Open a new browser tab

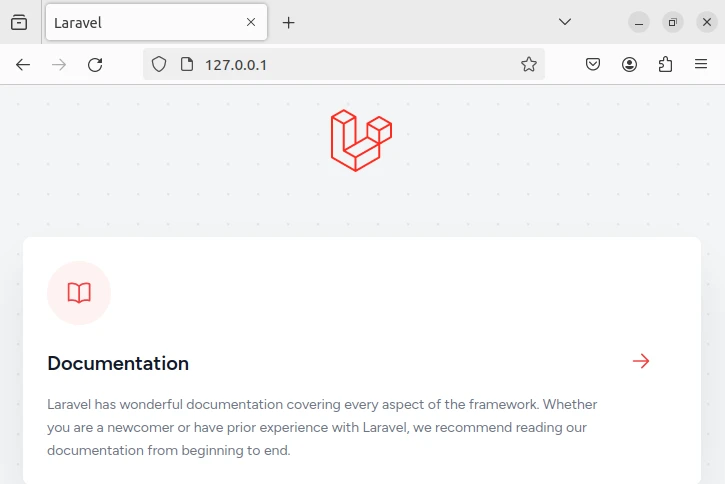tap(289, 22)
